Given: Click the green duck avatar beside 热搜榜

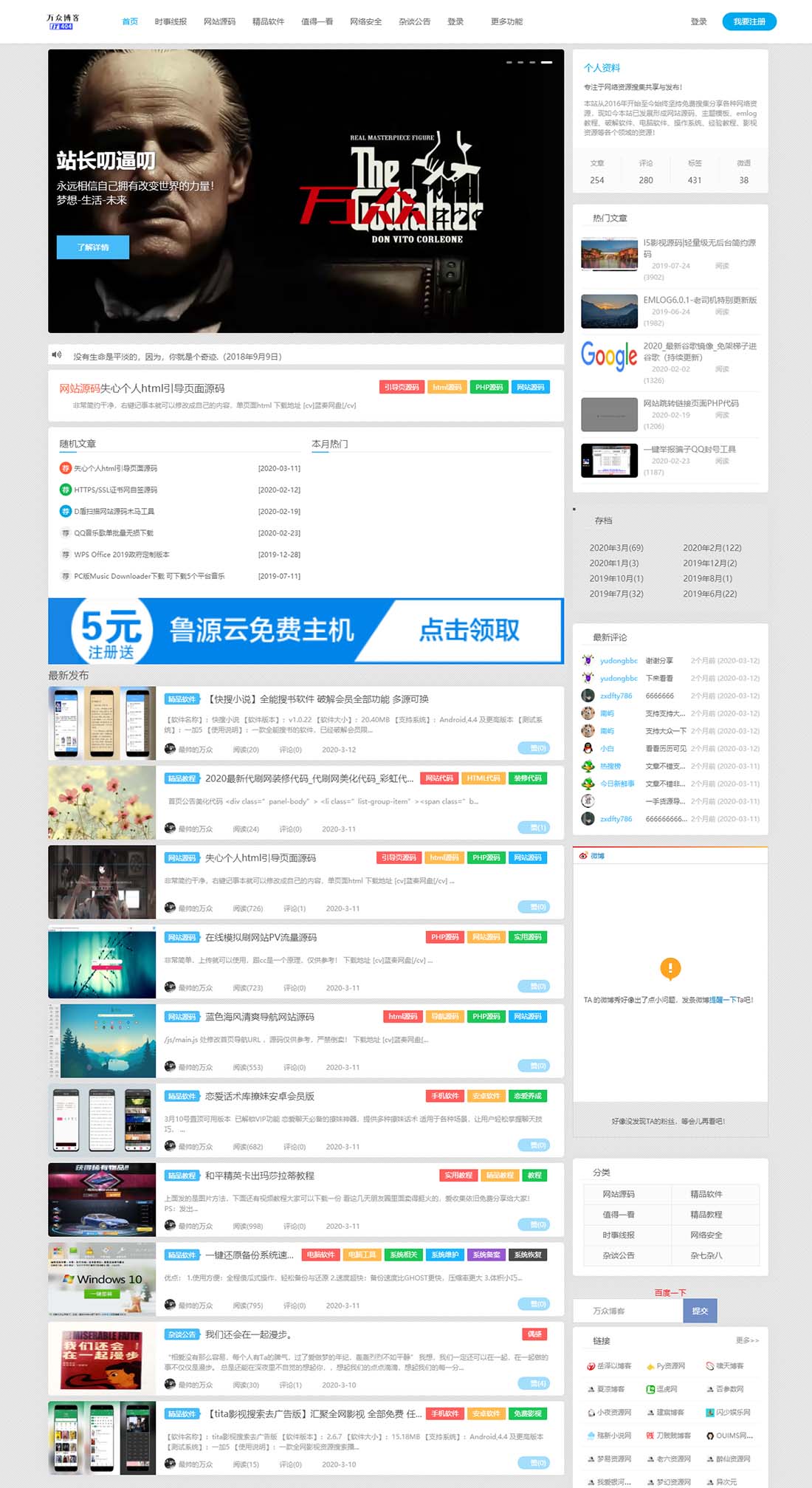Looking at the screenshot, I should [588, 766].
